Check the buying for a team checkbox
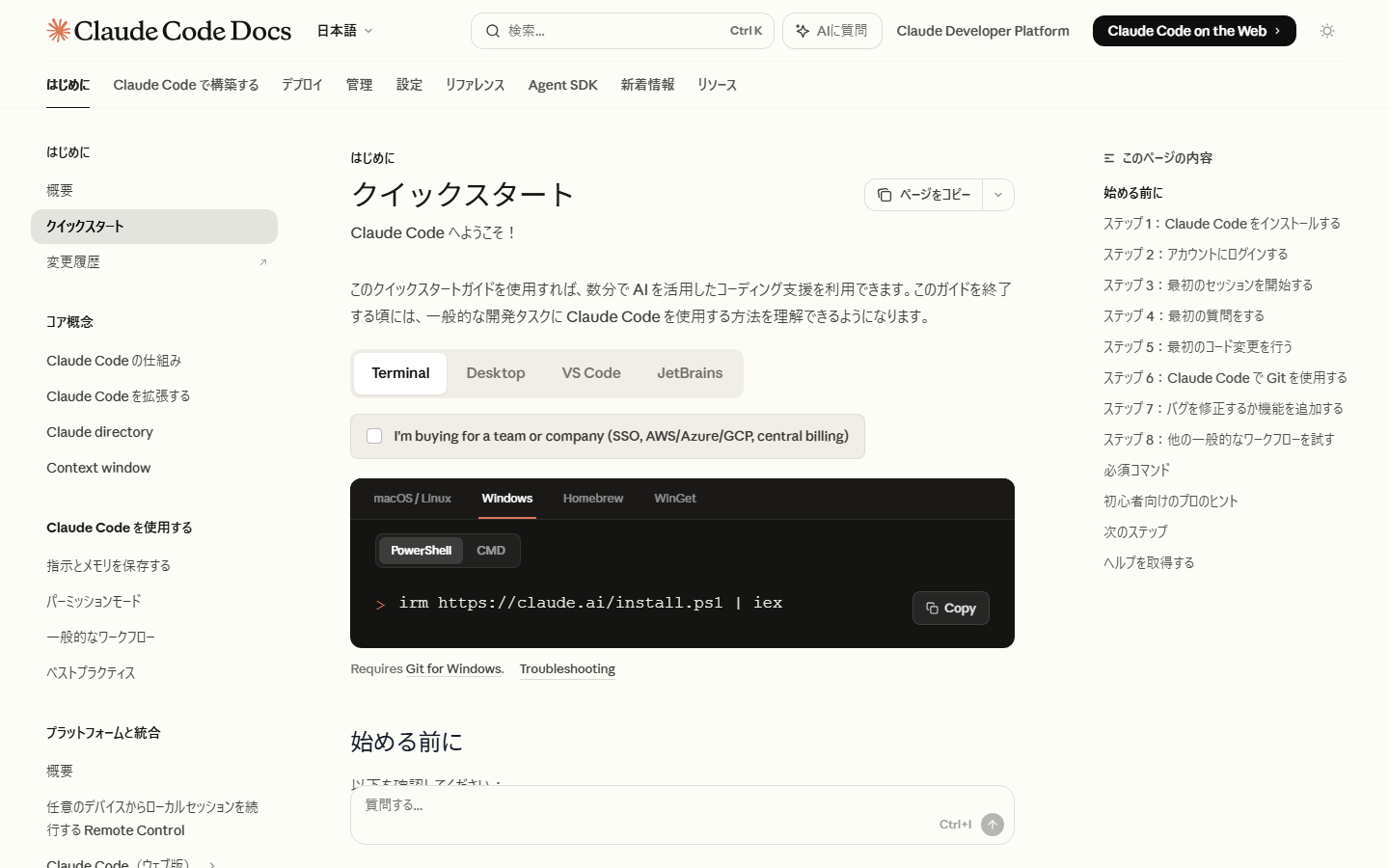This screenshot has width=1389, height=868. point(374,436)
